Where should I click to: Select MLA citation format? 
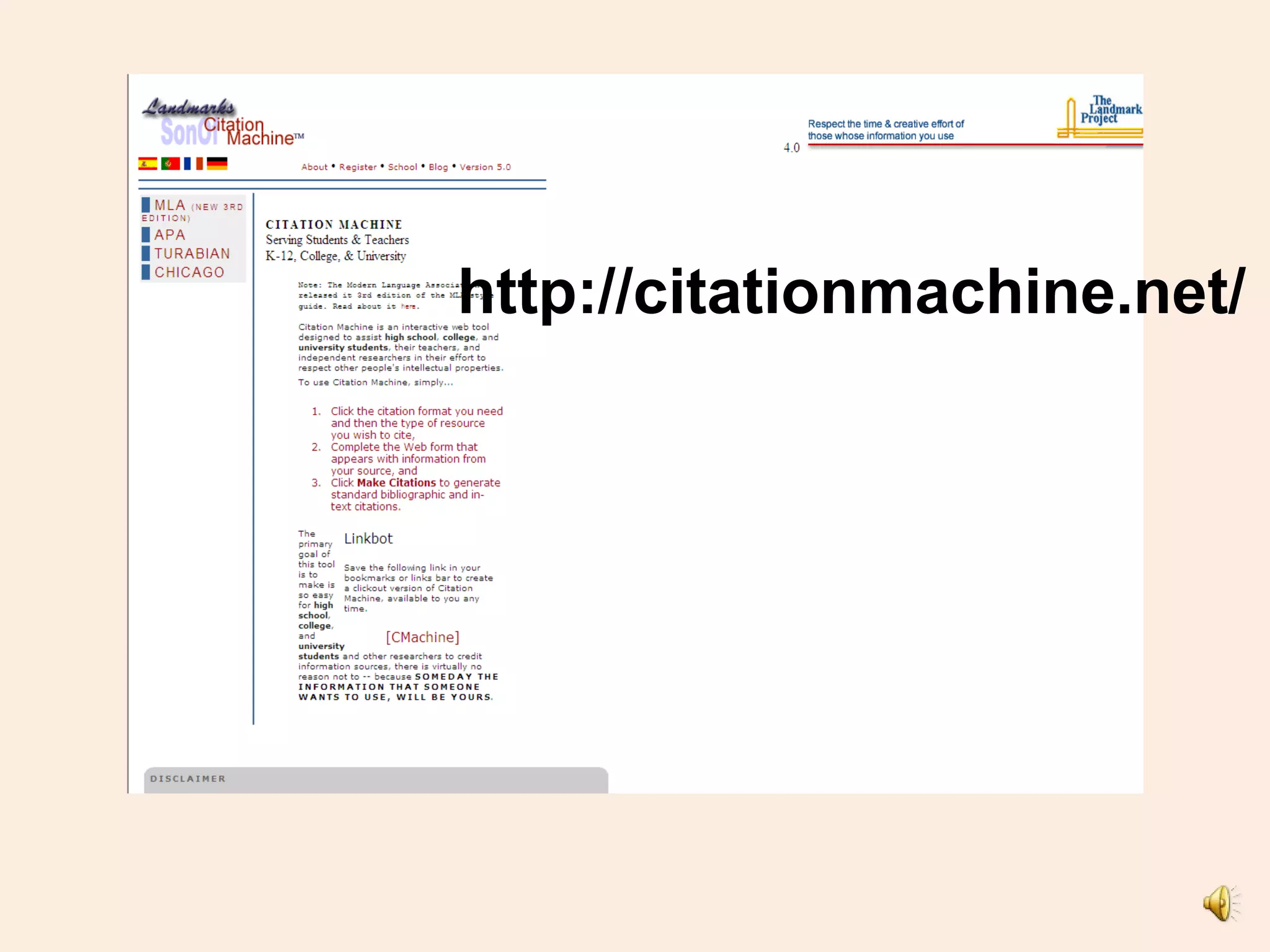coord(192,209)
